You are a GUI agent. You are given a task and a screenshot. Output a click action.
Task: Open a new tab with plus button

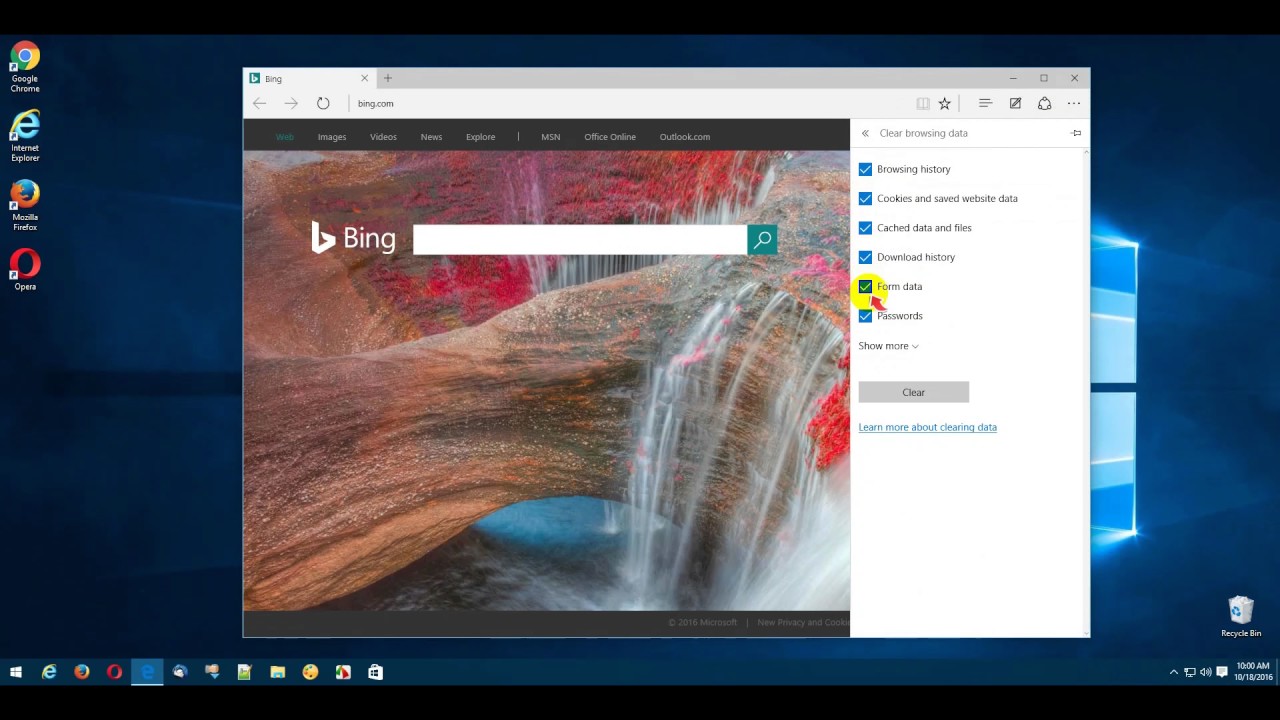tap(388, 78)
